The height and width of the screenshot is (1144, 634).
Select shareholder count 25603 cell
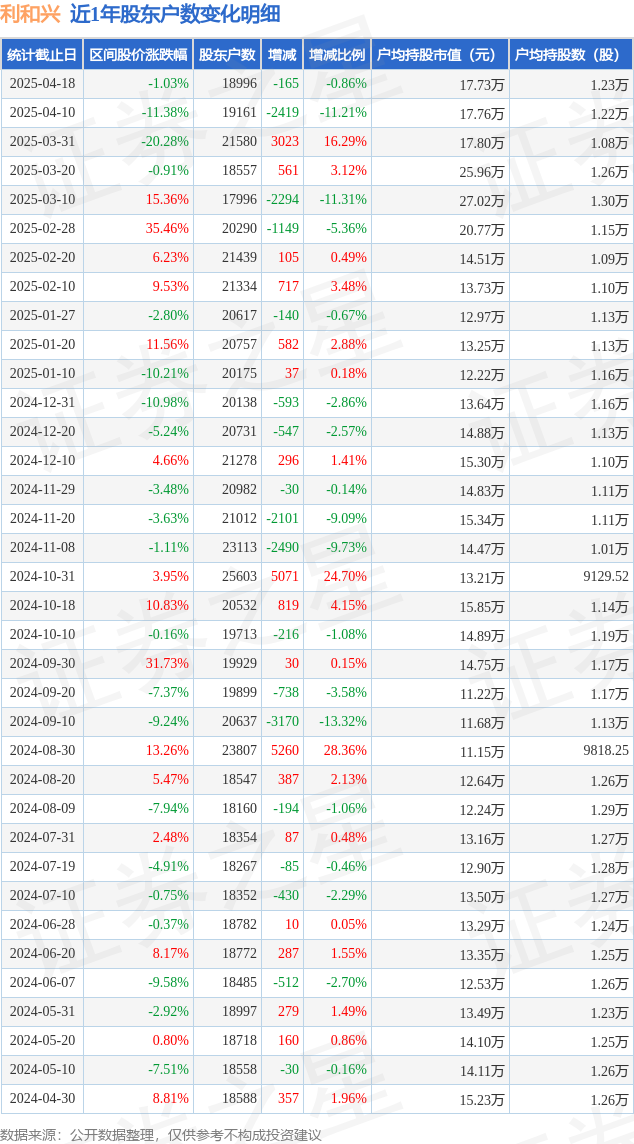click(227, 576)
